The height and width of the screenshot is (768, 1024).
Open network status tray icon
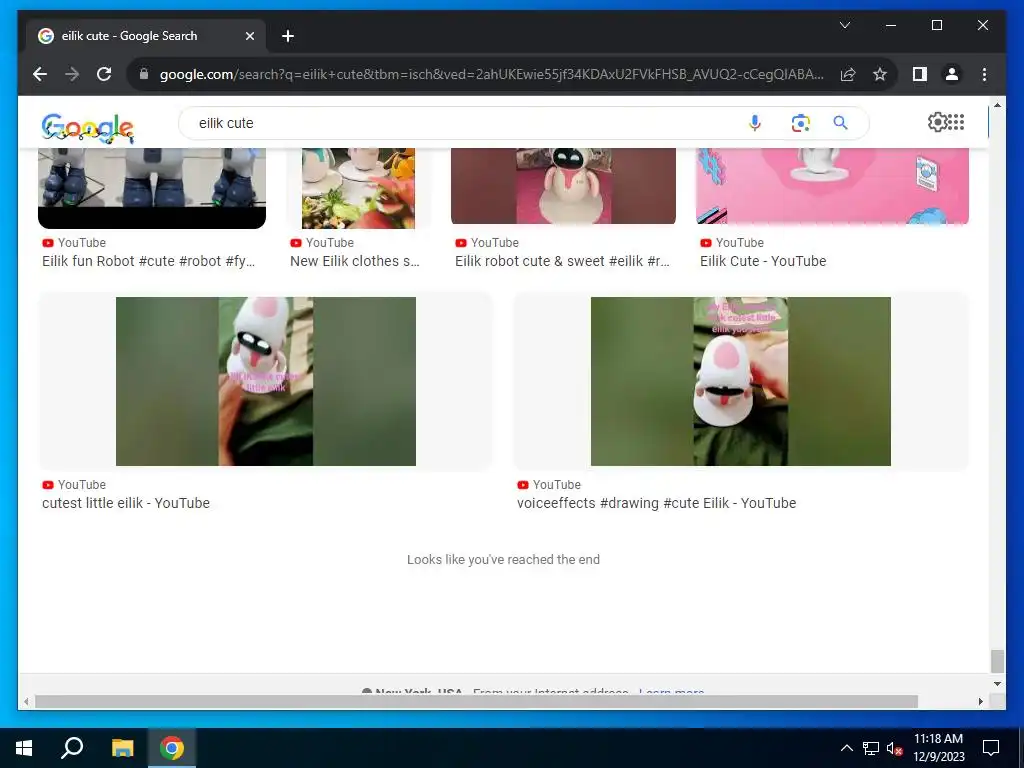[871, 748]
